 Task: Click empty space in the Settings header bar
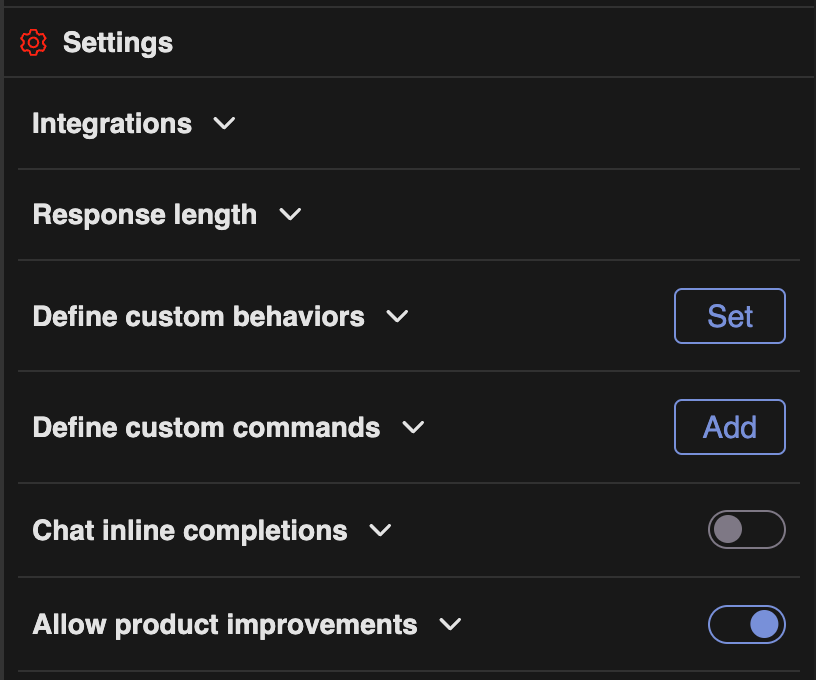tap(500, 43)
